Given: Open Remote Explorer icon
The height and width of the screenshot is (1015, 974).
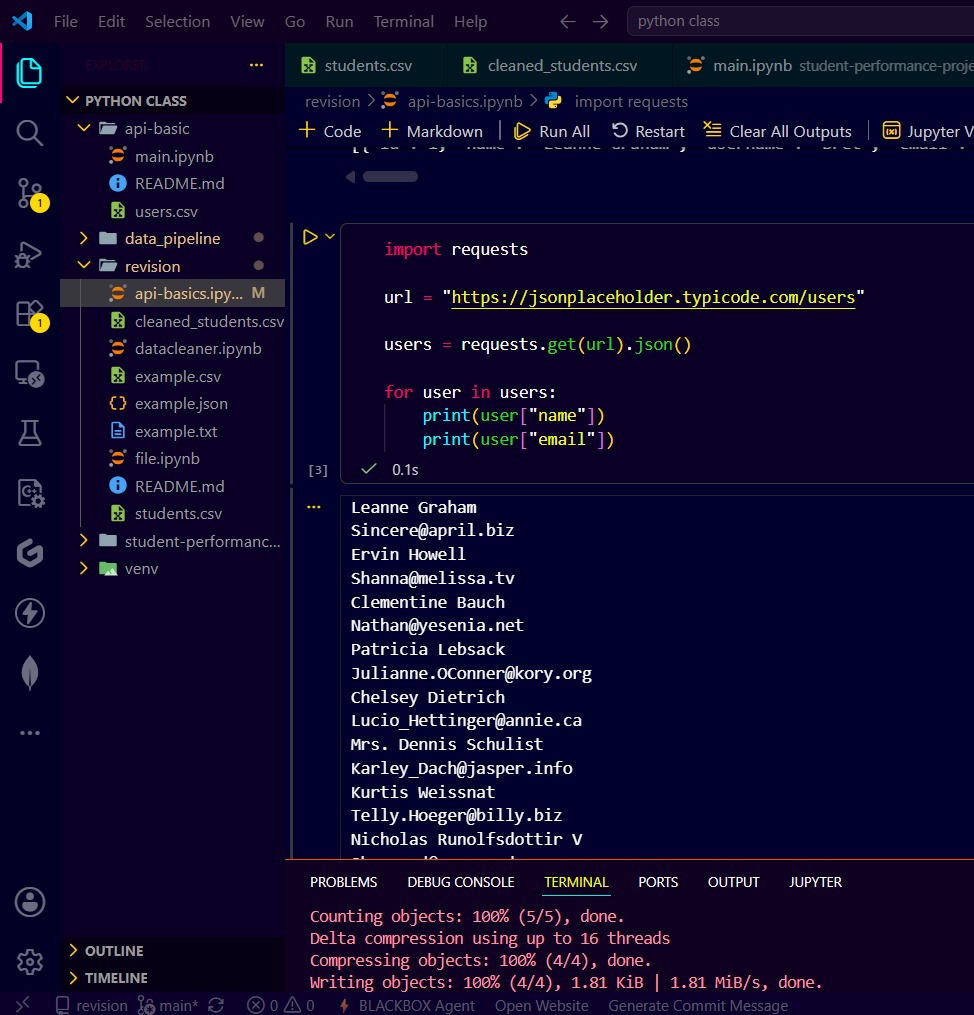Looking at the screenshot, I should point(29,374).
